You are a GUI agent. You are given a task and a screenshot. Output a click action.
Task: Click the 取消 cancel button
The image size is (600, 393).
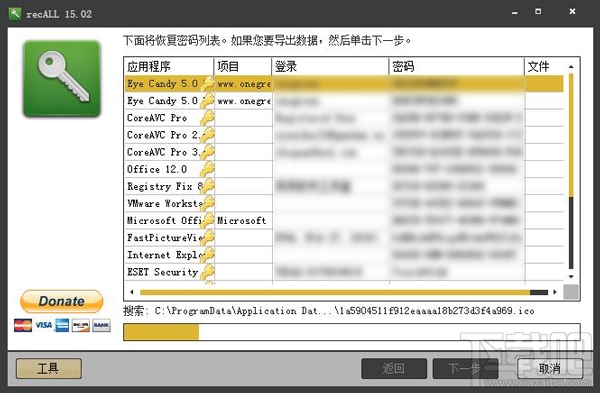[x=550, y=369]
